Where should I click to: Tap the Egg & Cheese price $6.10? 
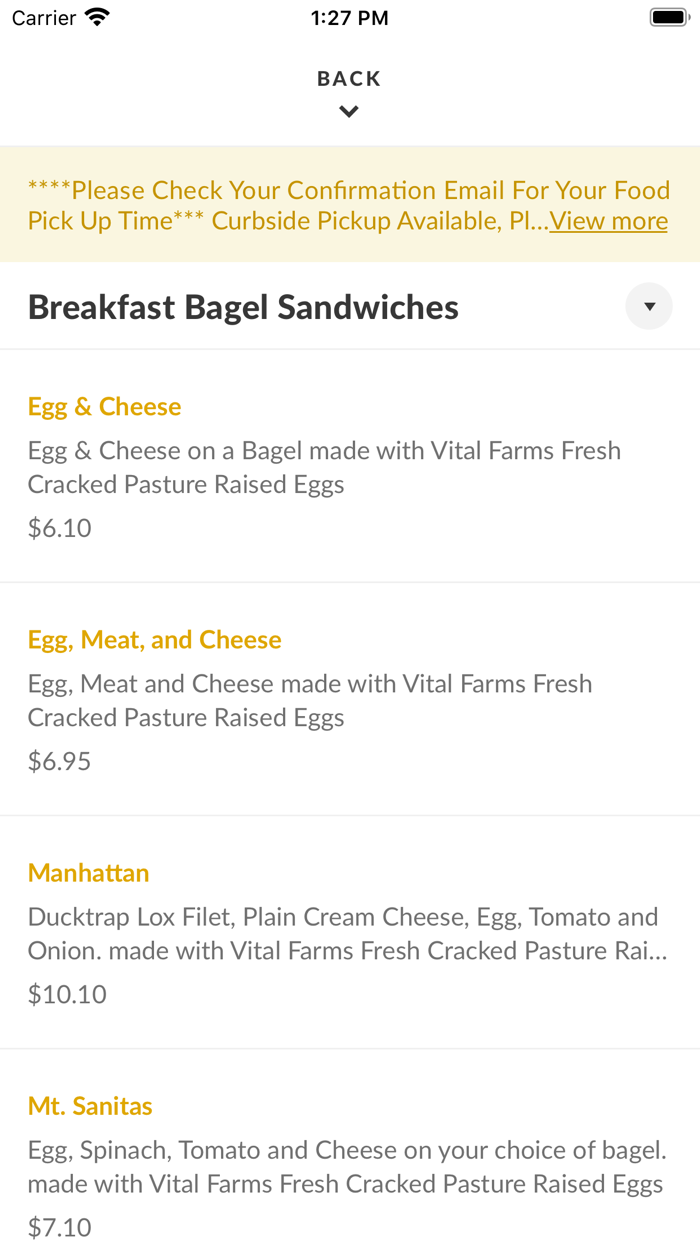(59, 527)
